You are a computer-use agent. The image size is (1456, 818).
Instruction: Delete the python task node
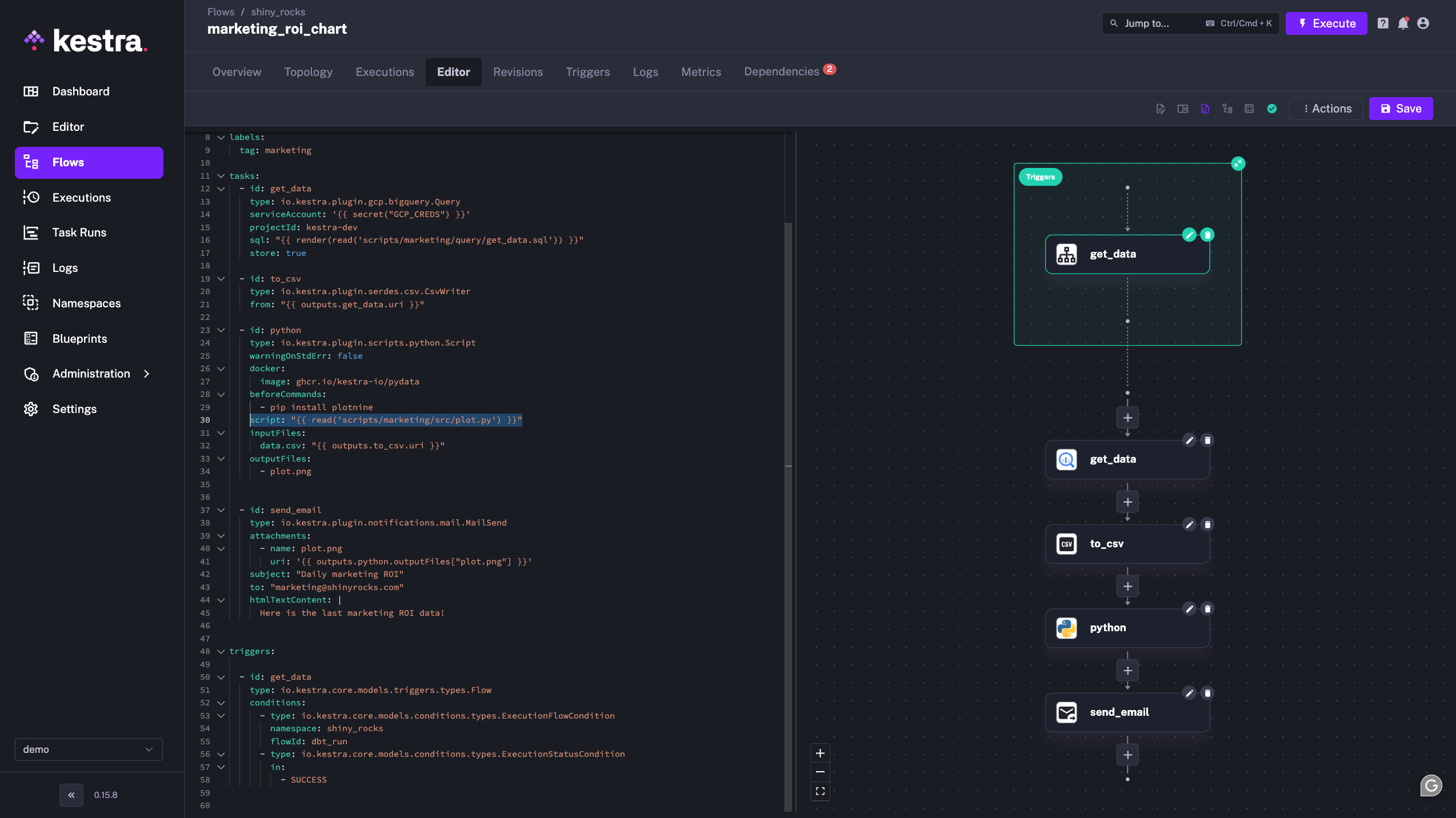tap(1207, 609)
